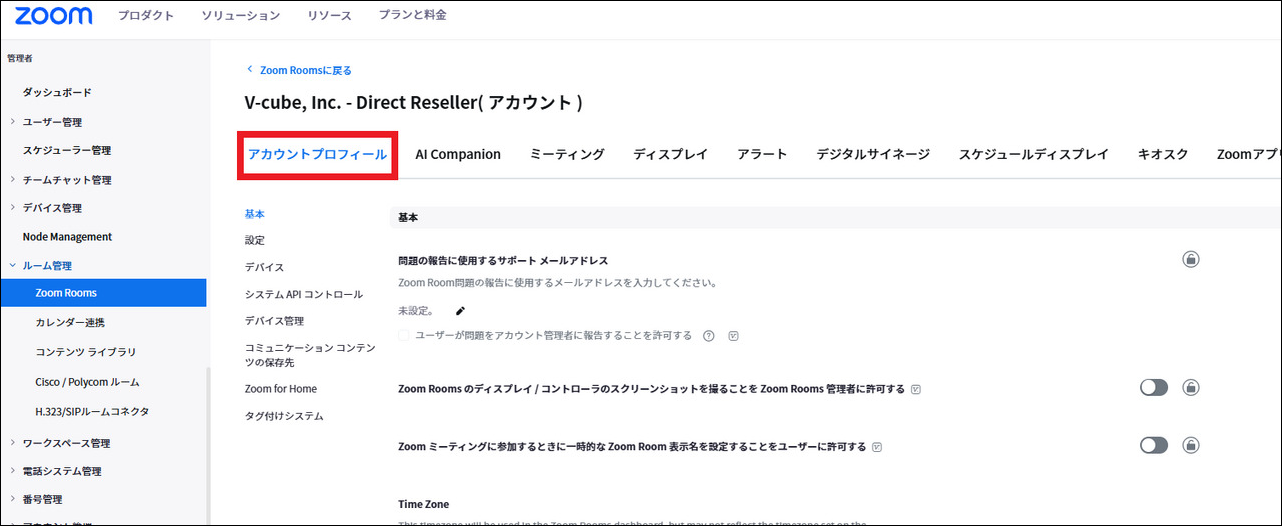Switch to キオスク tab
Viewport: 1282px width, 526px height.
[1163, 154]
